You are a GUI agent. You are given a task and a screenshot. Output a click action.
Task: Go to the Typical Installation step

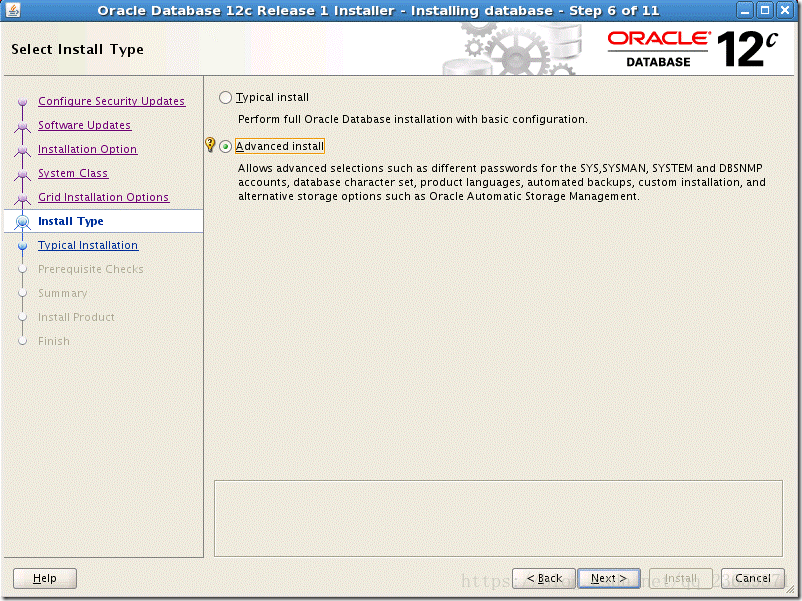pos(88,246)
